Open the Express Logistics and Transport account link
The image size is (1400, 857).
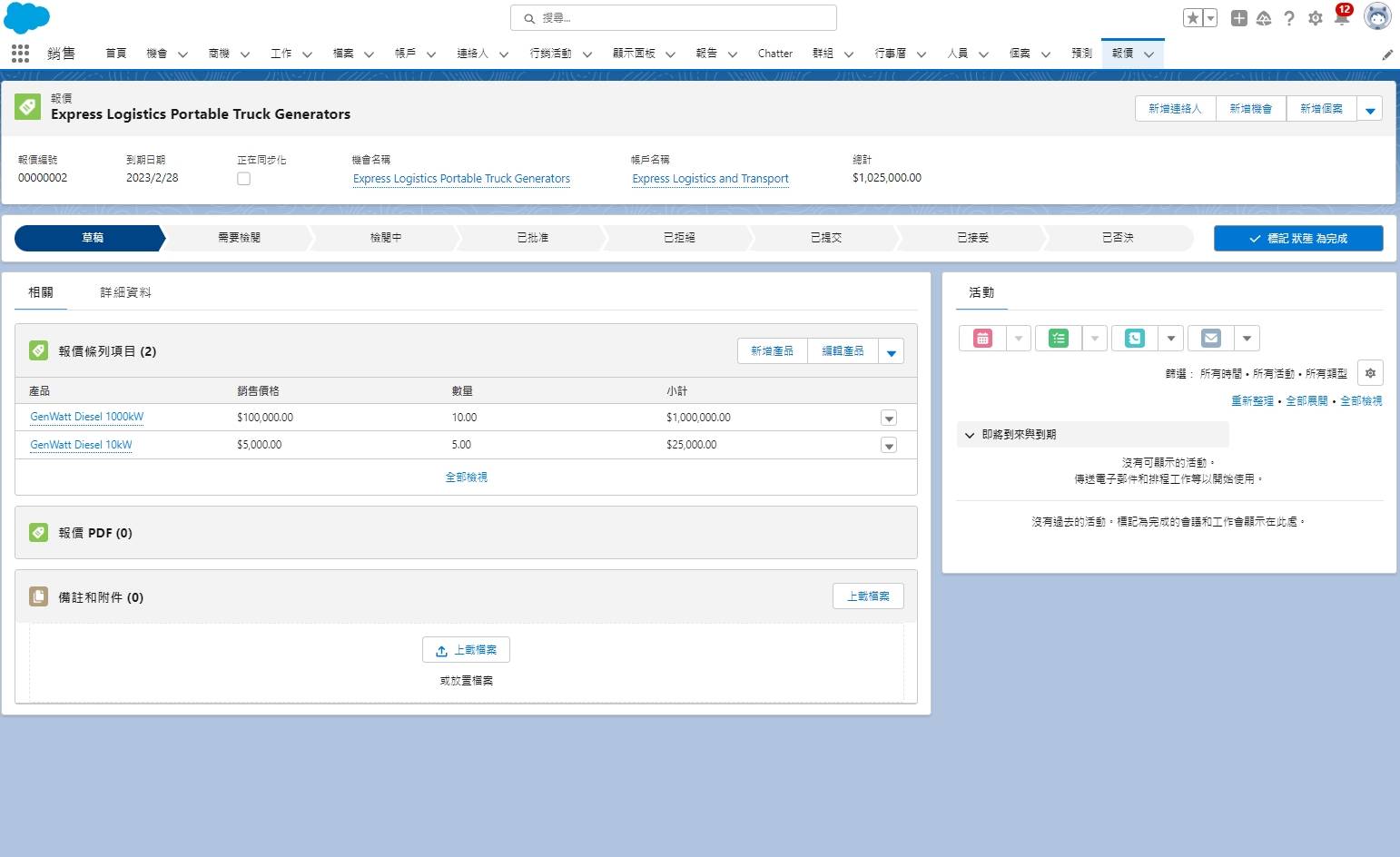click(x=710, y=179)
